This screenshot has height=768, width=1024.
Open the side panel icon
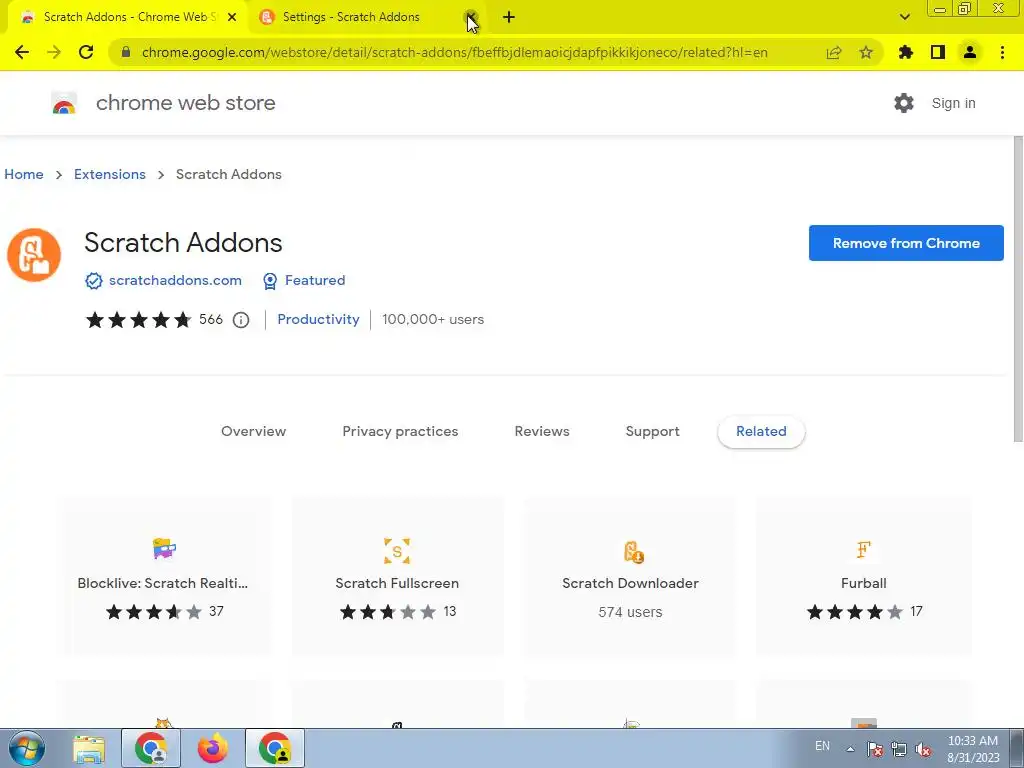938,52
